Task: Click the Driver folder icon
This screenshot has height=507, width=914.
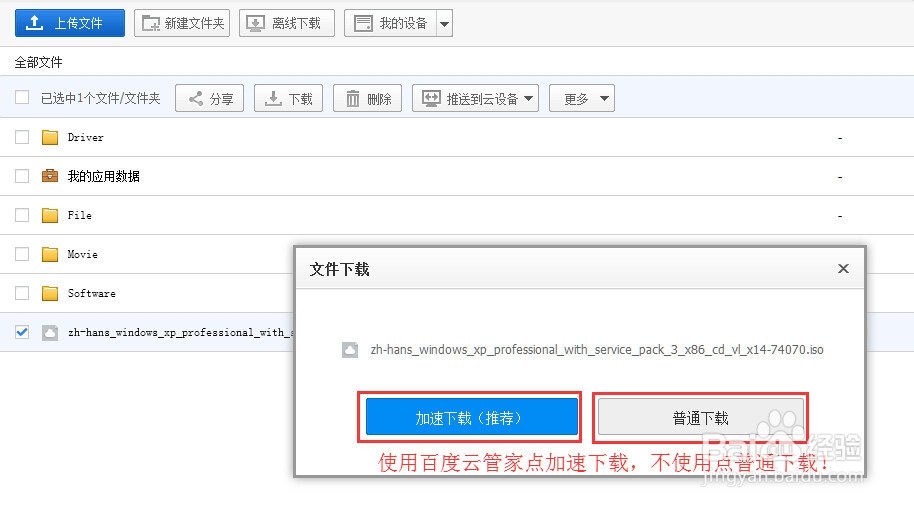Action: click(50, 138)
